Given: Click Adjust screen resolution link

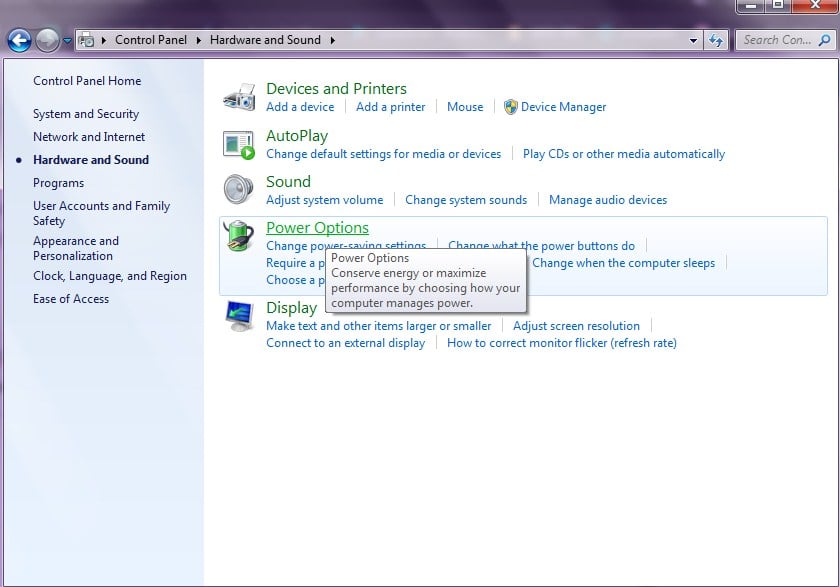Looking at the screenshot, I should click(x=576, y=326).
